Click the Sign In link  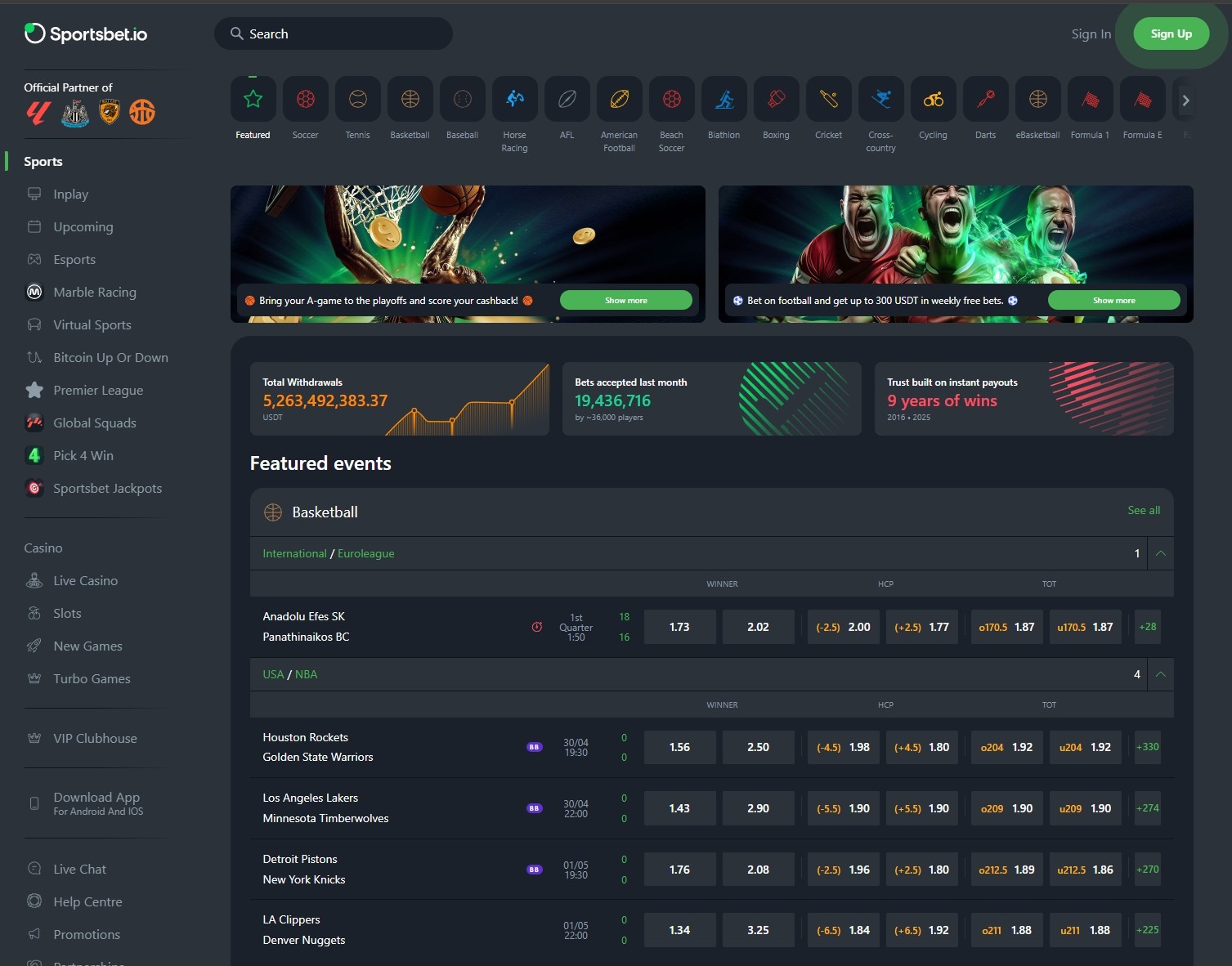click(x=1091, y=34)
